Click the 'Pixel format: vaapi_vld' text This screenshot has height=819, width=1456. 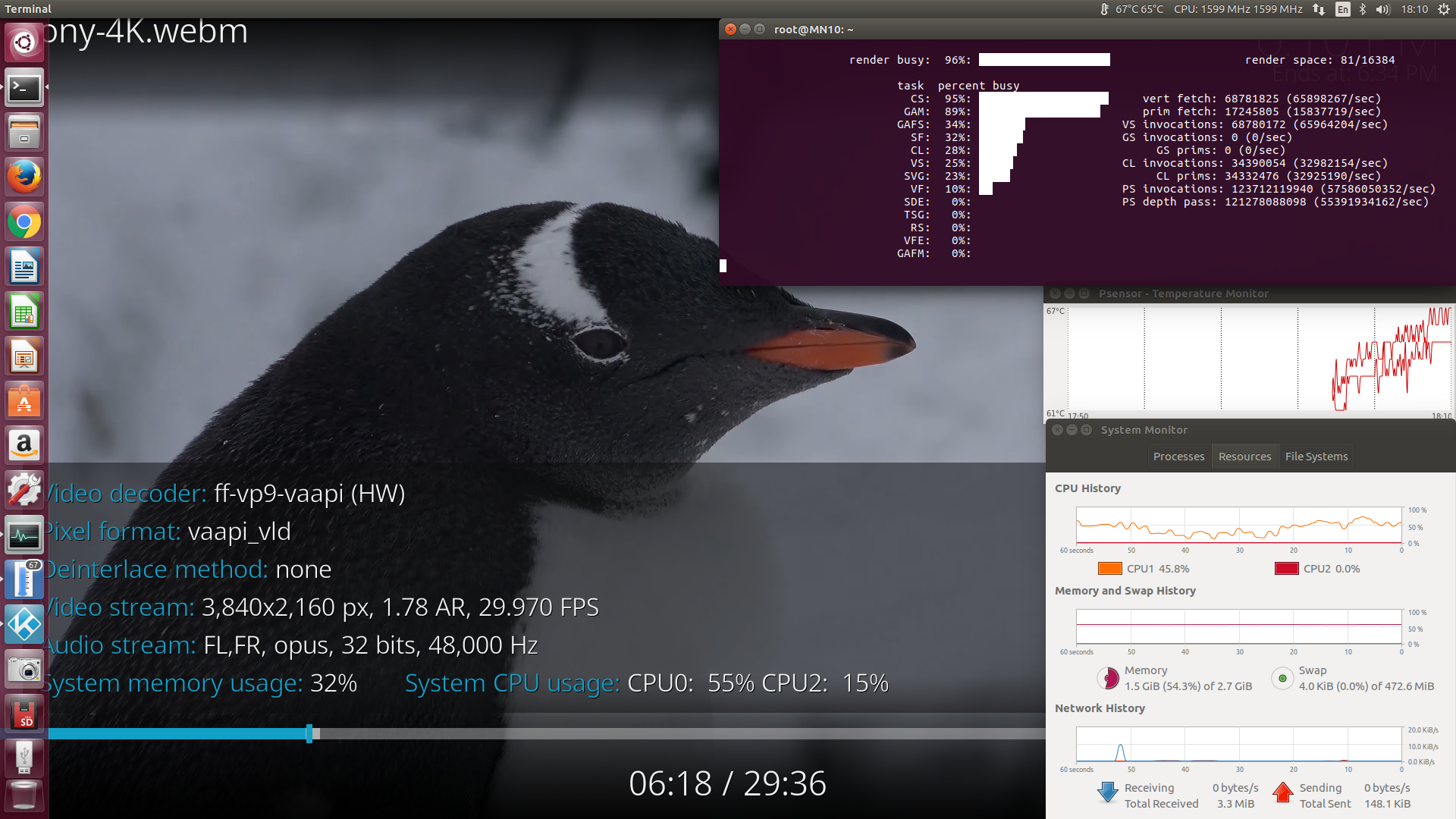click(168, 532)
